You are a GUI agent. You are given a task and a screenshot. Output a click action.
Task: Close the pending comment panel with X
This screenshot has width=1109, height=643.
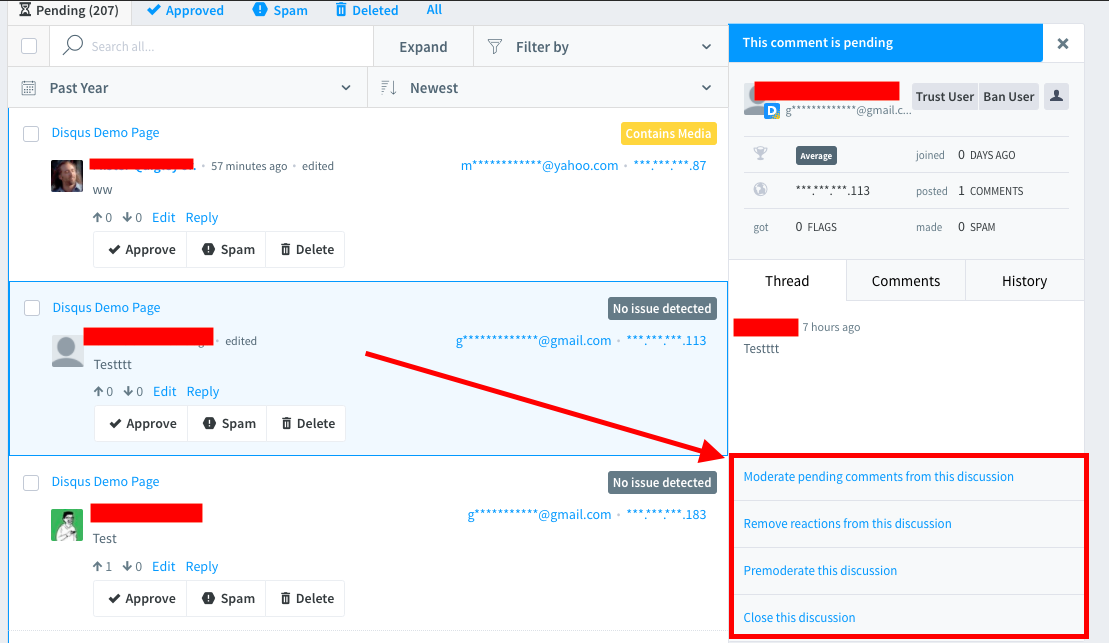click(x=1062, y=44)
